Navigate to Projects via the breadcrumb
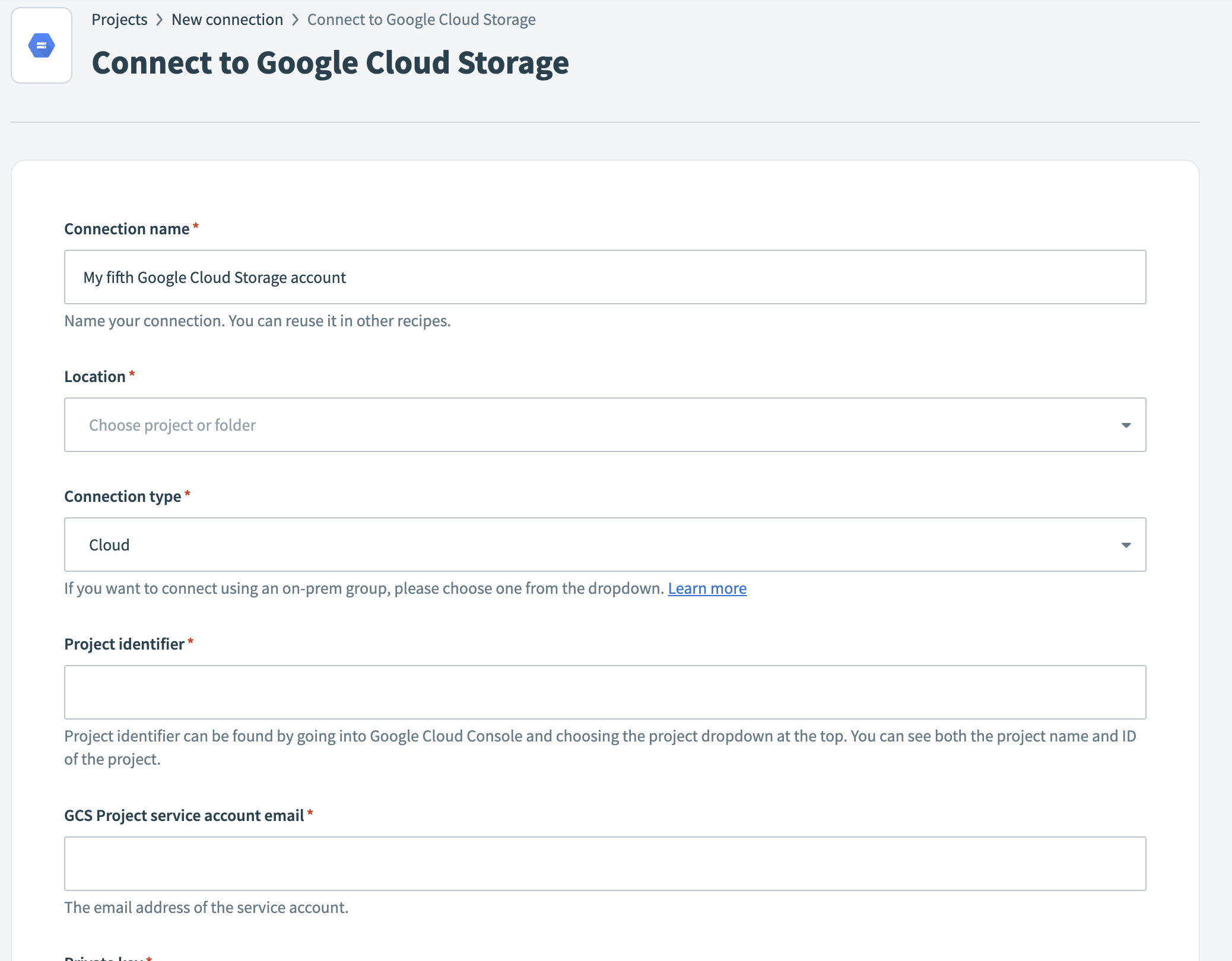The image size is (1232, 961). tap(119, 19)
